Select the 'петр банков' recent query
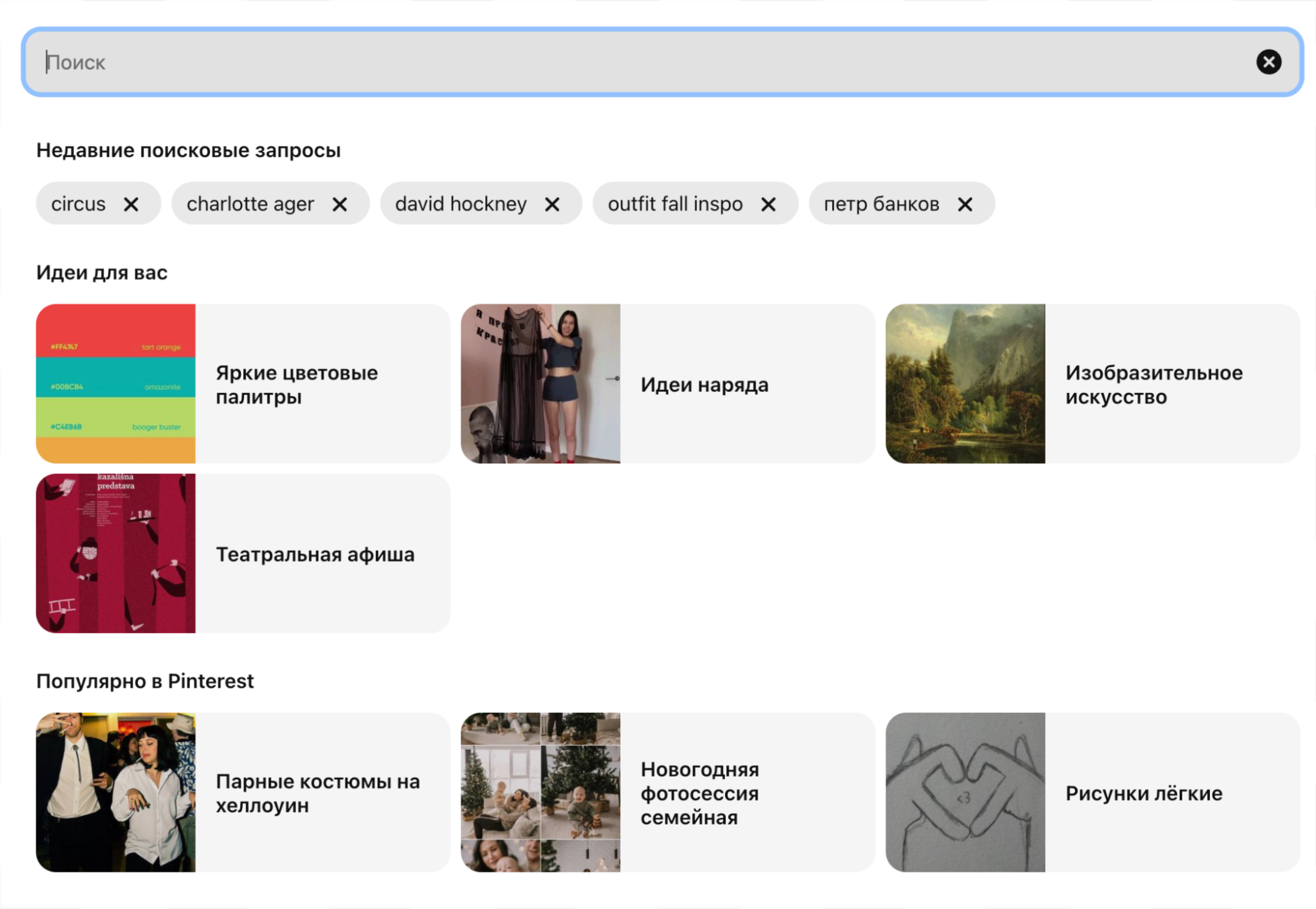Image resolution: width=1316 pixels, height=909 pixels. [882, 204]
